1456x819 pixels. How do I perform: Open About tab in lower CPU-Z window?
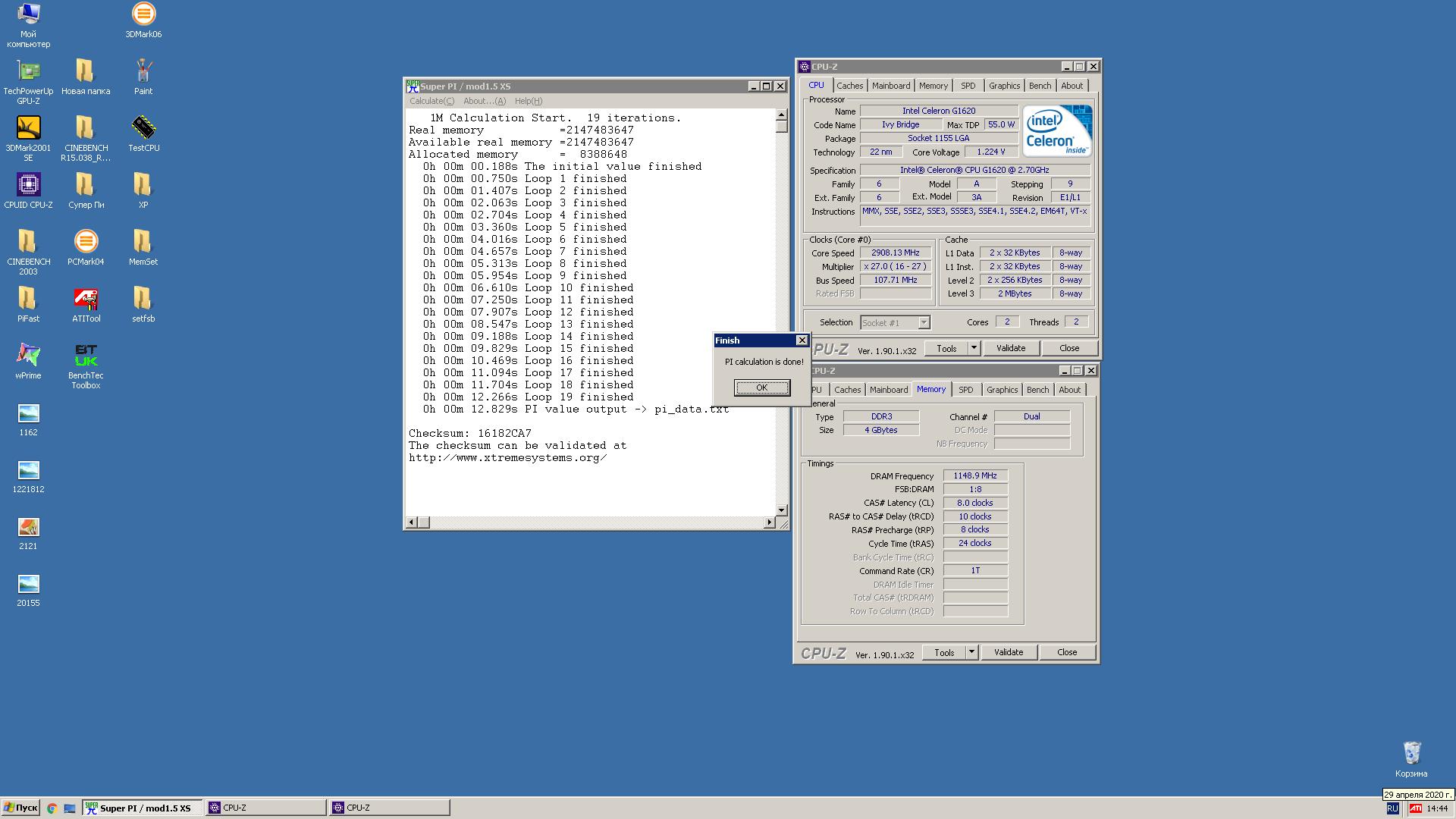(x=1069, y=390)
